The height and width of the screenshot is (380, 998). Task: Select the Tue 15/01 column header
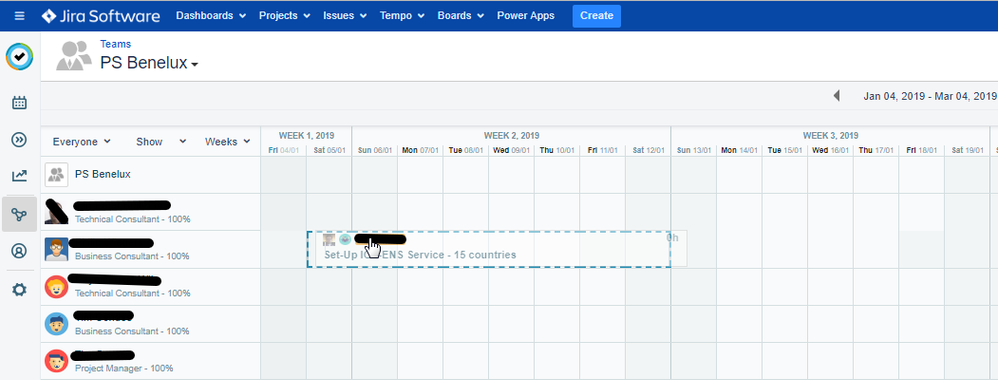785,151
